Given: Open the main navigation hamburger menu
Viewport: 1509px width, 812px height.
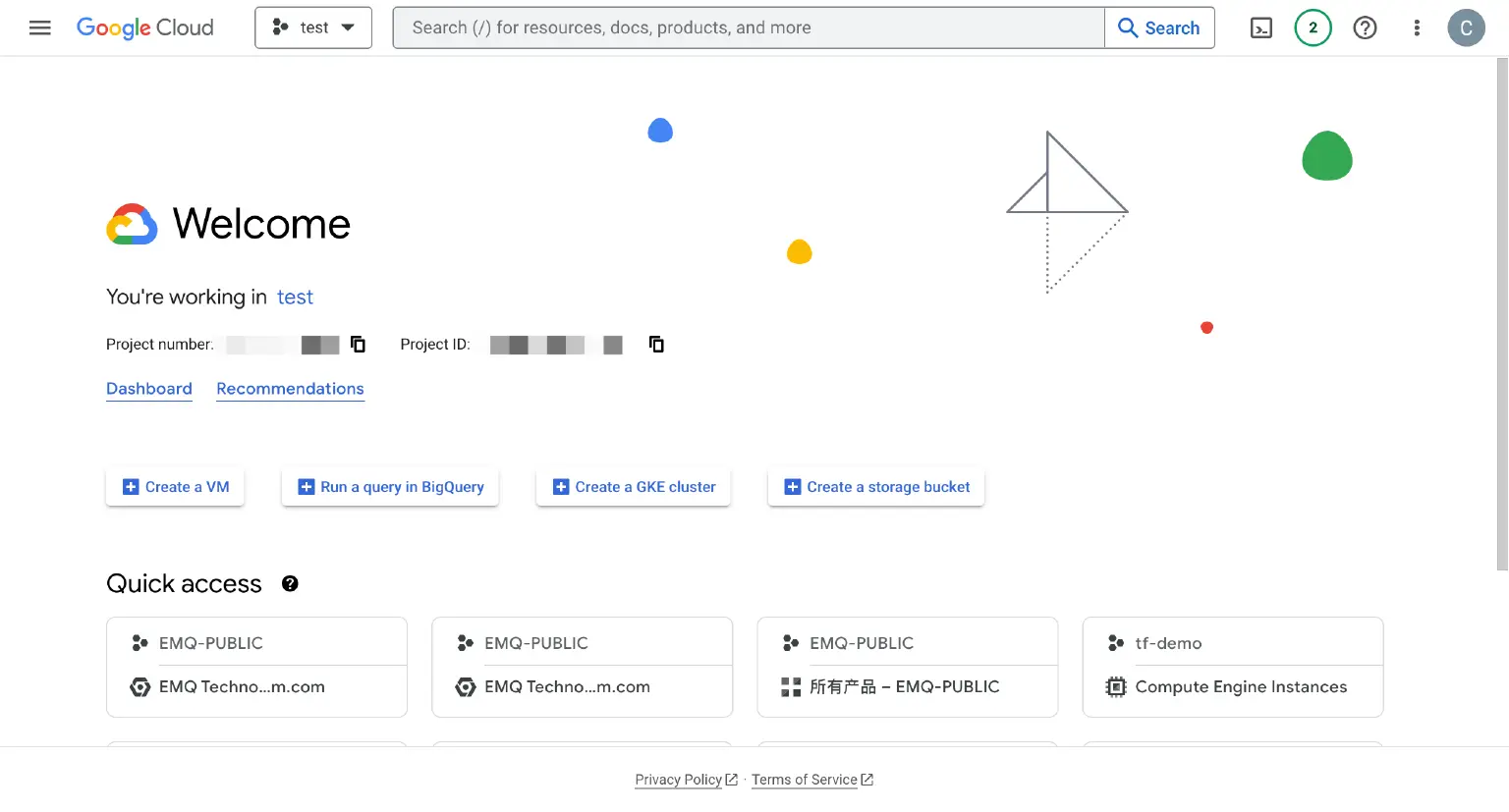Looking at the screenshot, I should pyautogui.click(x=39, y=27).
